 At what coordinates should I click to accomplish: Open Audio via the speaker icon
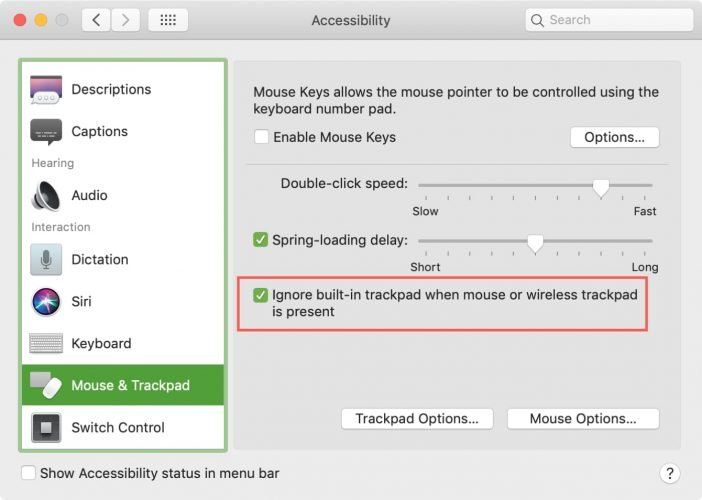tap(46, 196)
